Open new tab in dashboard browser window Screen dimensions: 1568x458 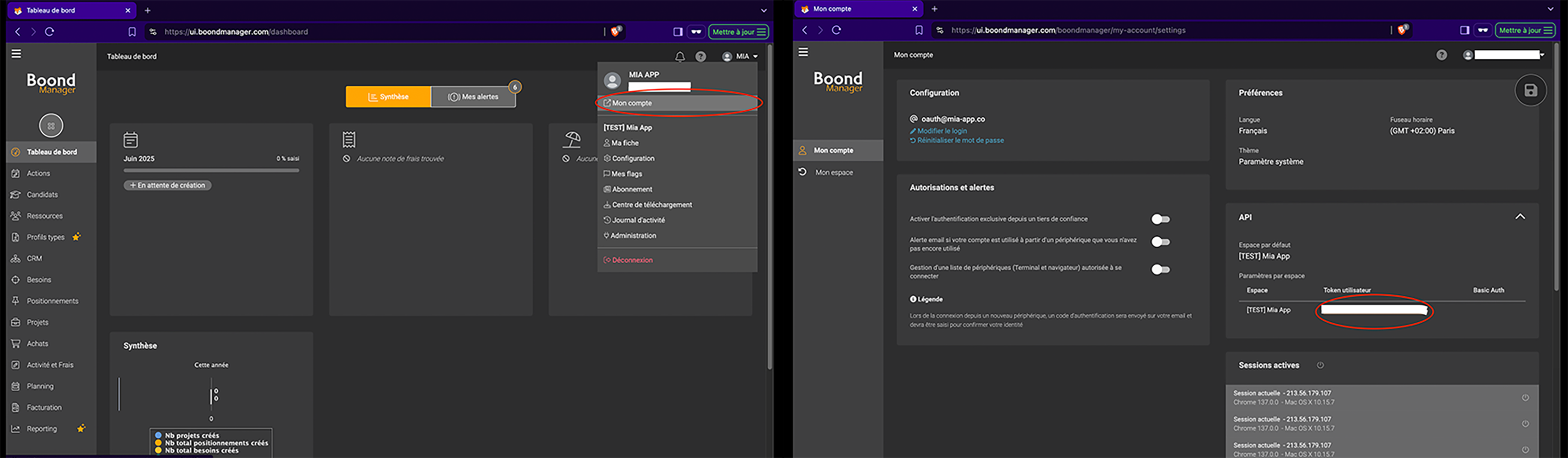pos(147,10)
